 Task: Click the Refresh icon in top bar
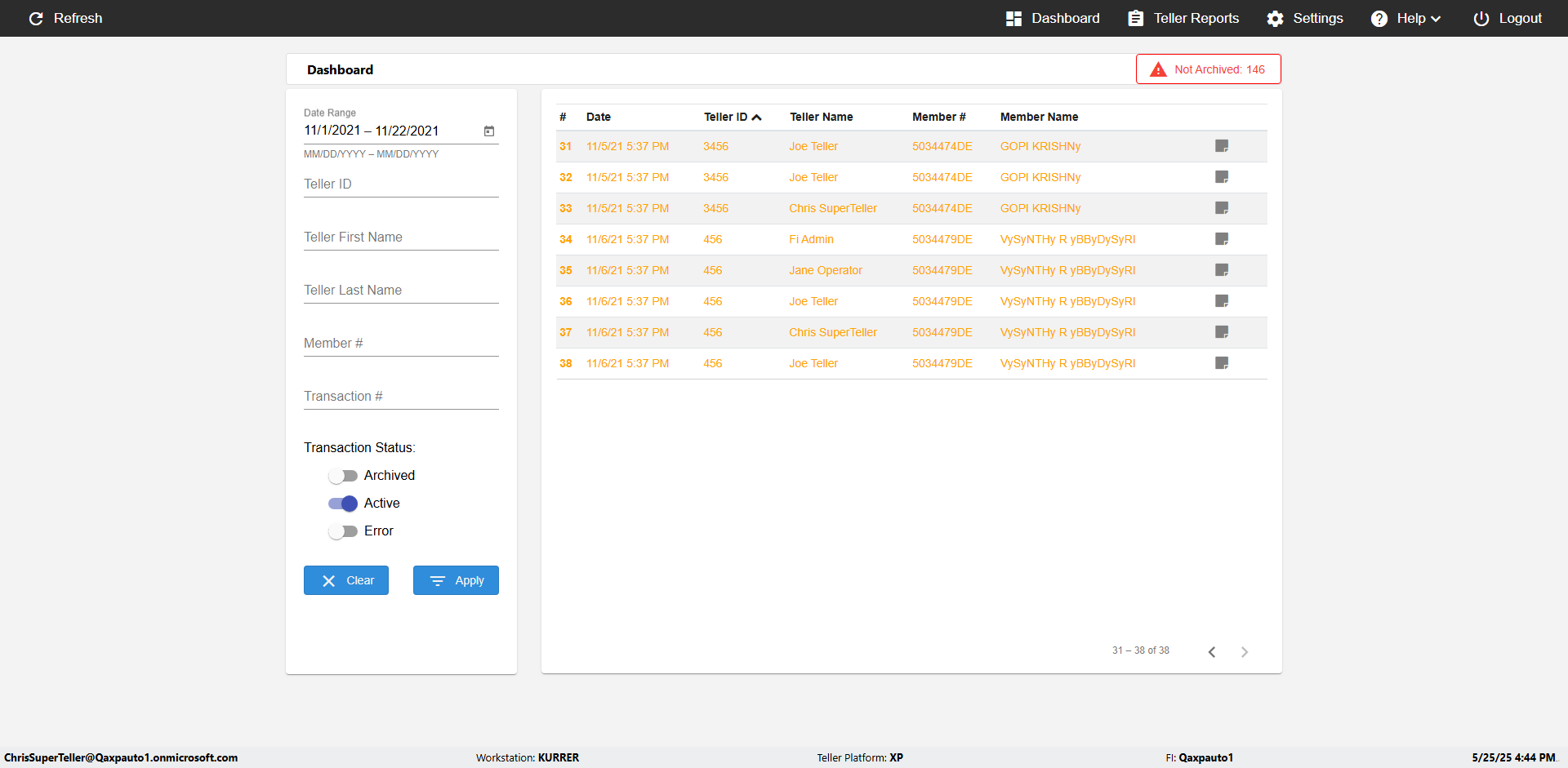click(x=36, y=18)
